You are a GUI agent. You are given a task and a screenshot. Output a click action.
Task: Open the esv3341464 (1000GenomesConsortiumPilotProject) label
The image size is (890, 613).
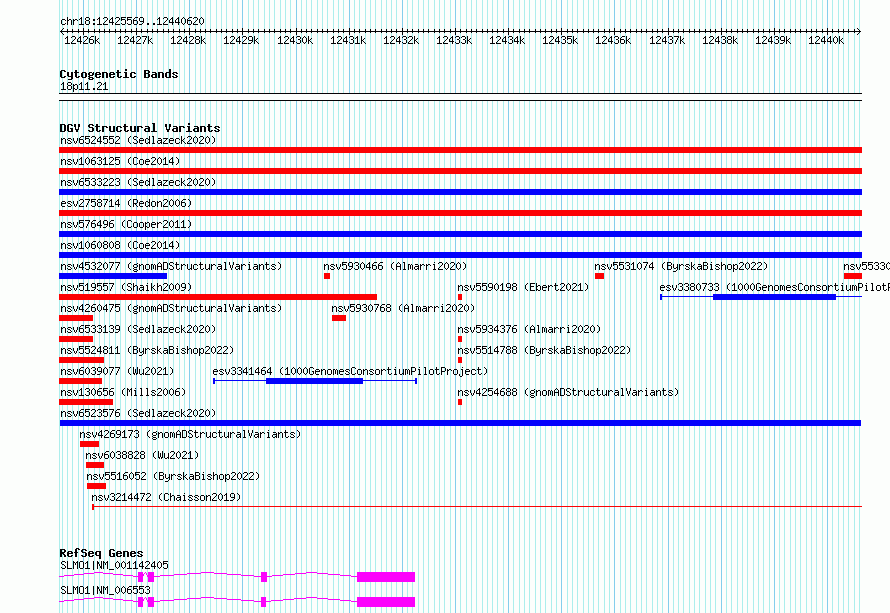350,371
